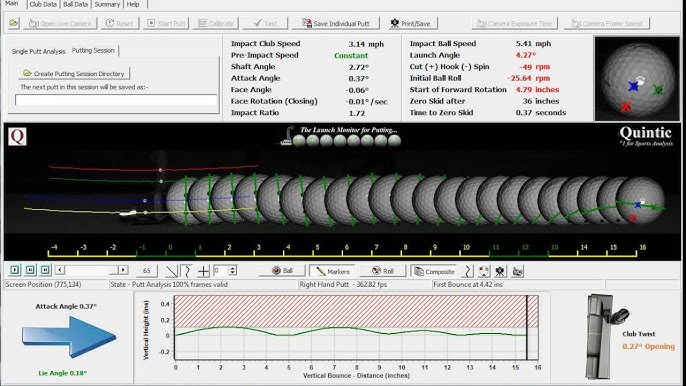Click the Test button
Screen dimensions: 686x386
pyautogui.click(x=266, y=23)
